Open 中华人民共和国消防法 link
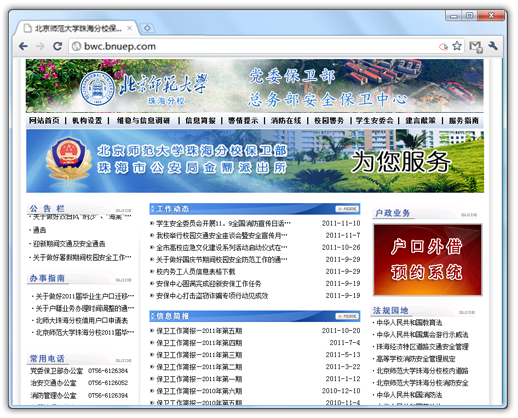 click(x=409, y=395)
